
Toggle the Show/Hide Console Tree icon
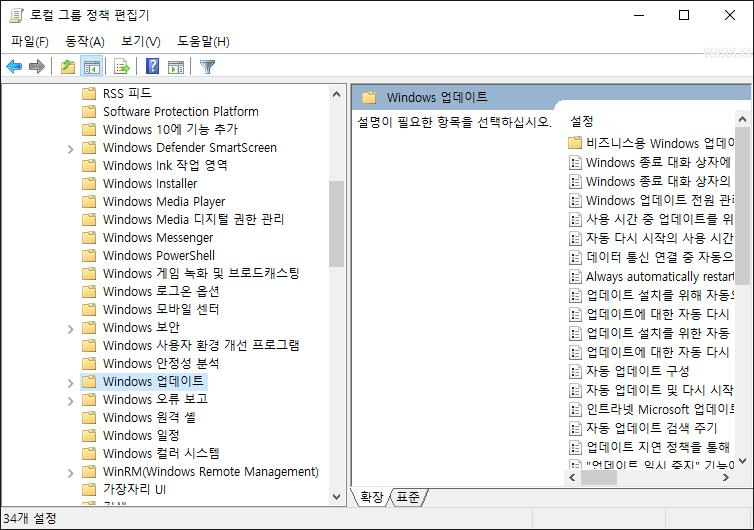pos(91,66)
